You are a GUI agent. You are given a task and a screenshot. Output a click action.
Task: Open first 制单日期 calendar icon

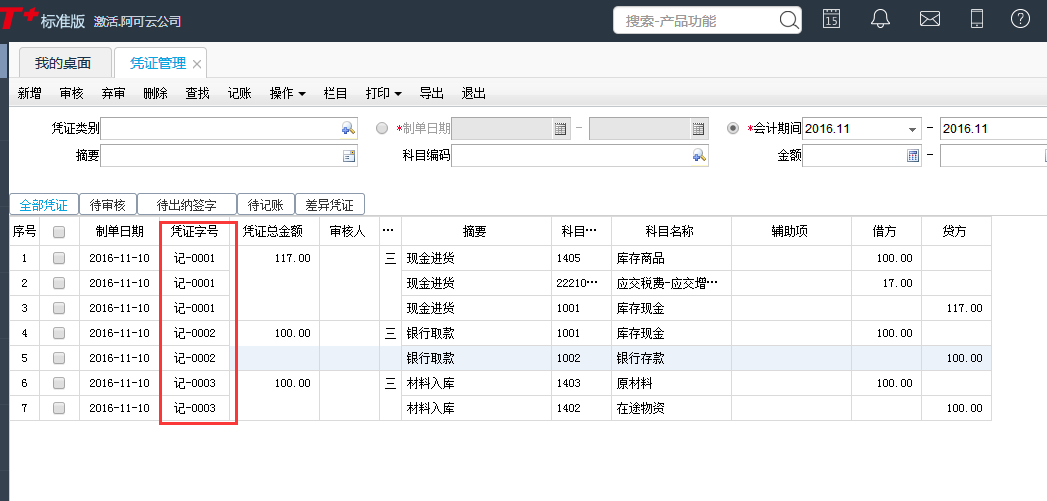[x=560, y=129]
